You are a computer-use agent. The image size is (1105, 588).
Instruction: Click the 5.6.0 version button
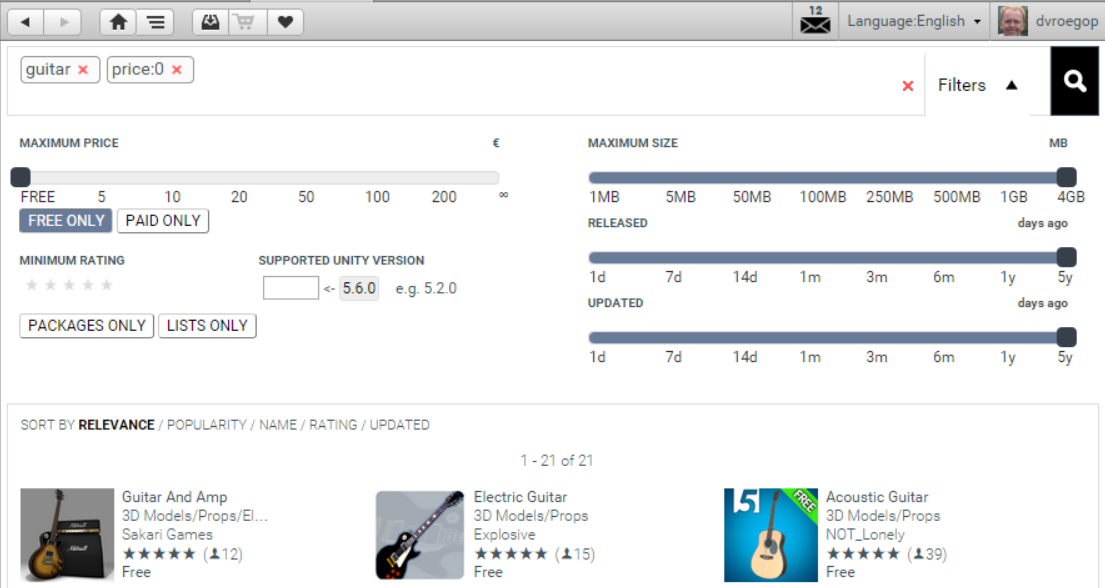[359, 288]
